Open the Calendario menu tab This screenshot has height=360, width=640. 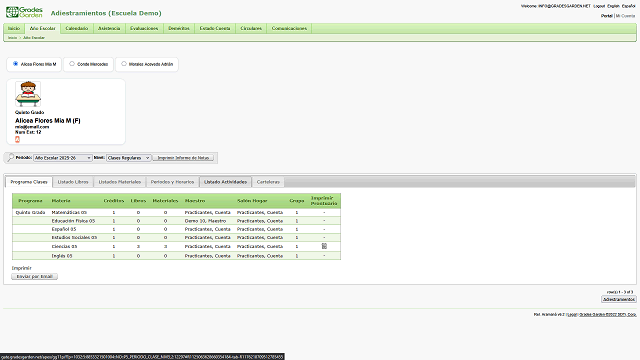point(77,29)
